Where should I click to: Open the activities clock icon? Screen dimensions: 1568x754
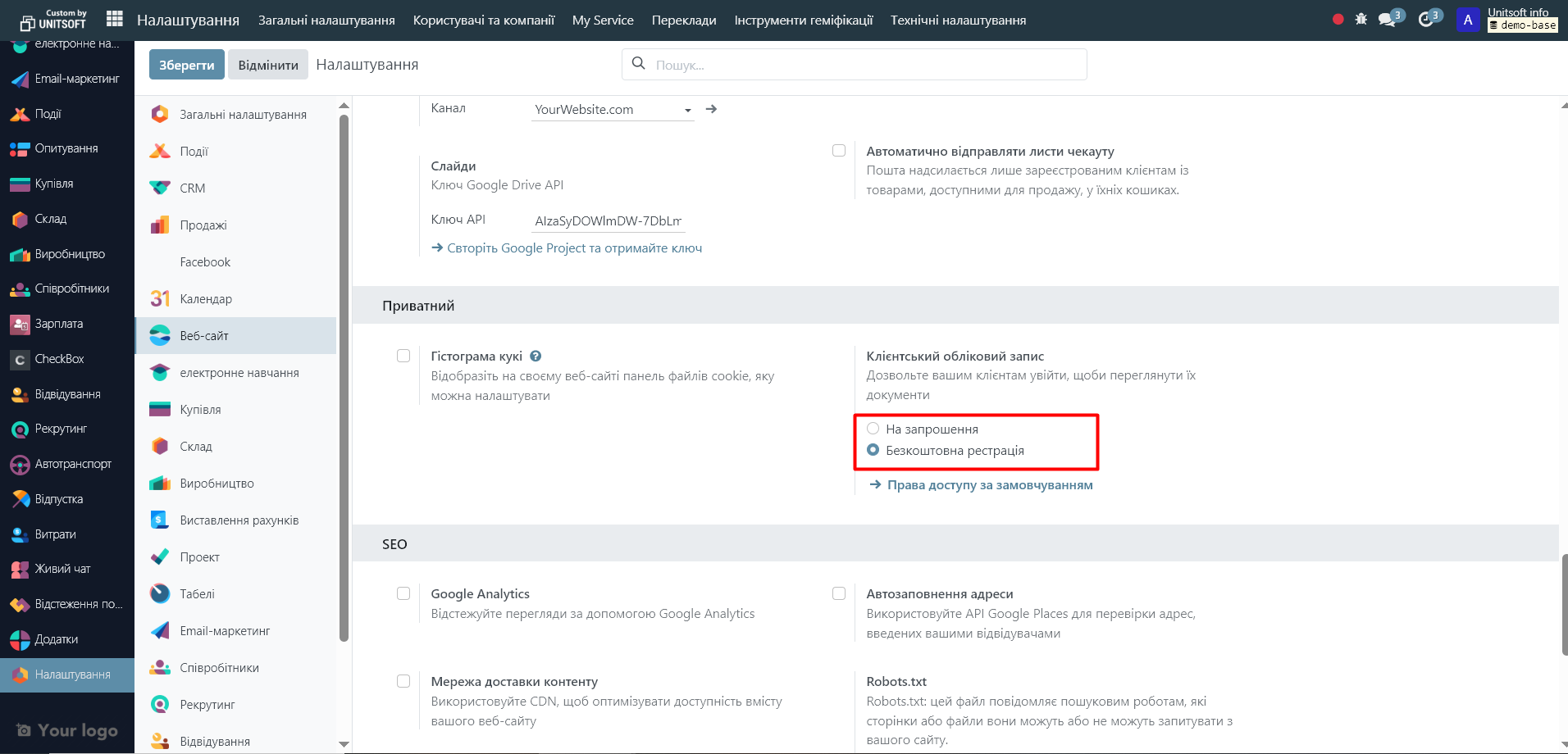click(x=1426, y=20)
